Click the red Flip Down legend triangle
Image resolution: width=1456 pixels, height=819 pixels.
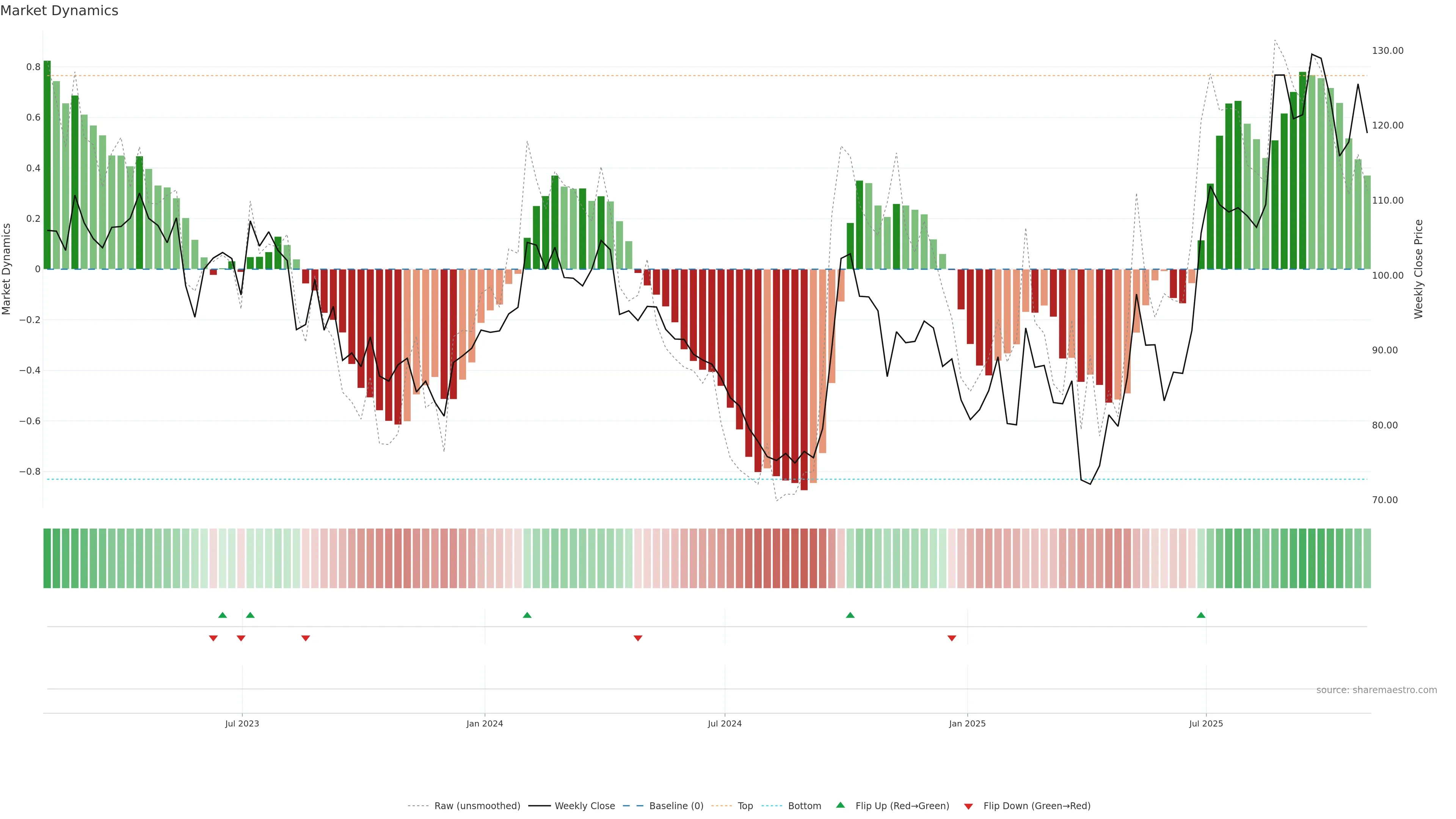968,806
